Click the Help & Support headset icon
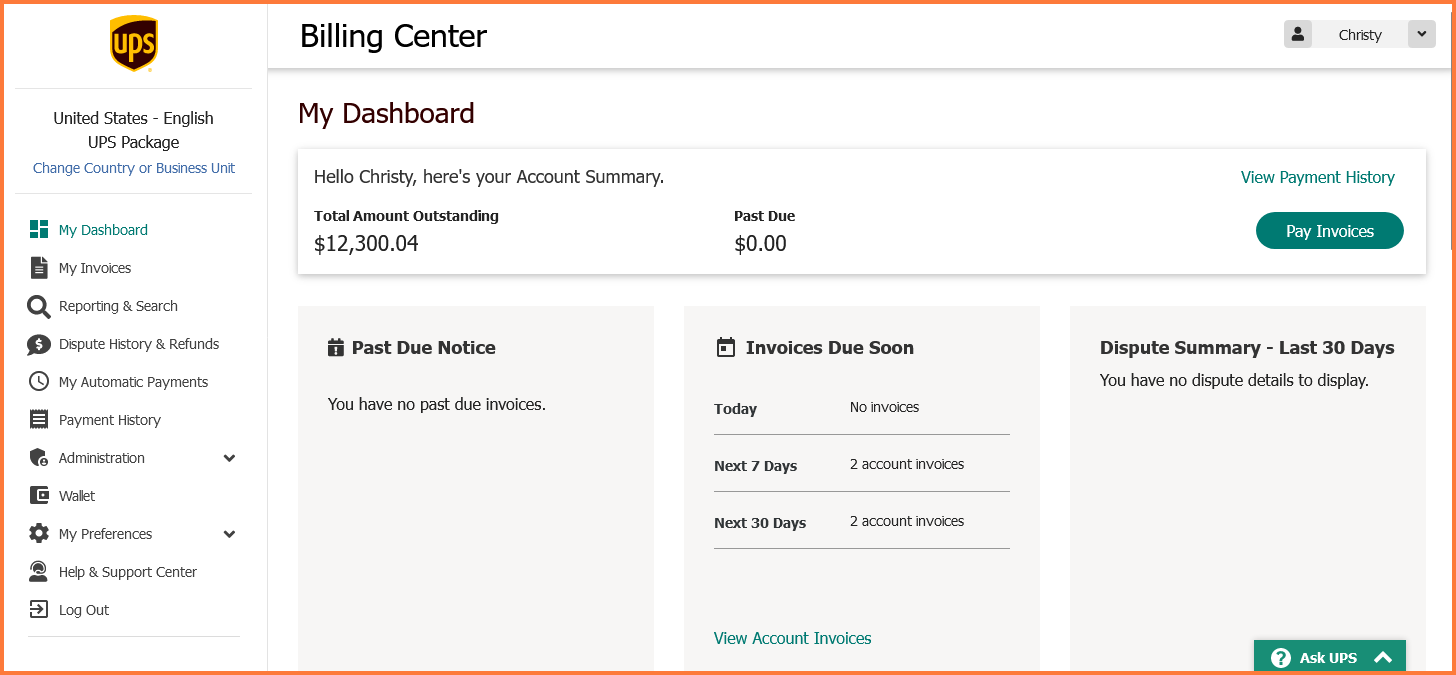 [x=39, y=571]
